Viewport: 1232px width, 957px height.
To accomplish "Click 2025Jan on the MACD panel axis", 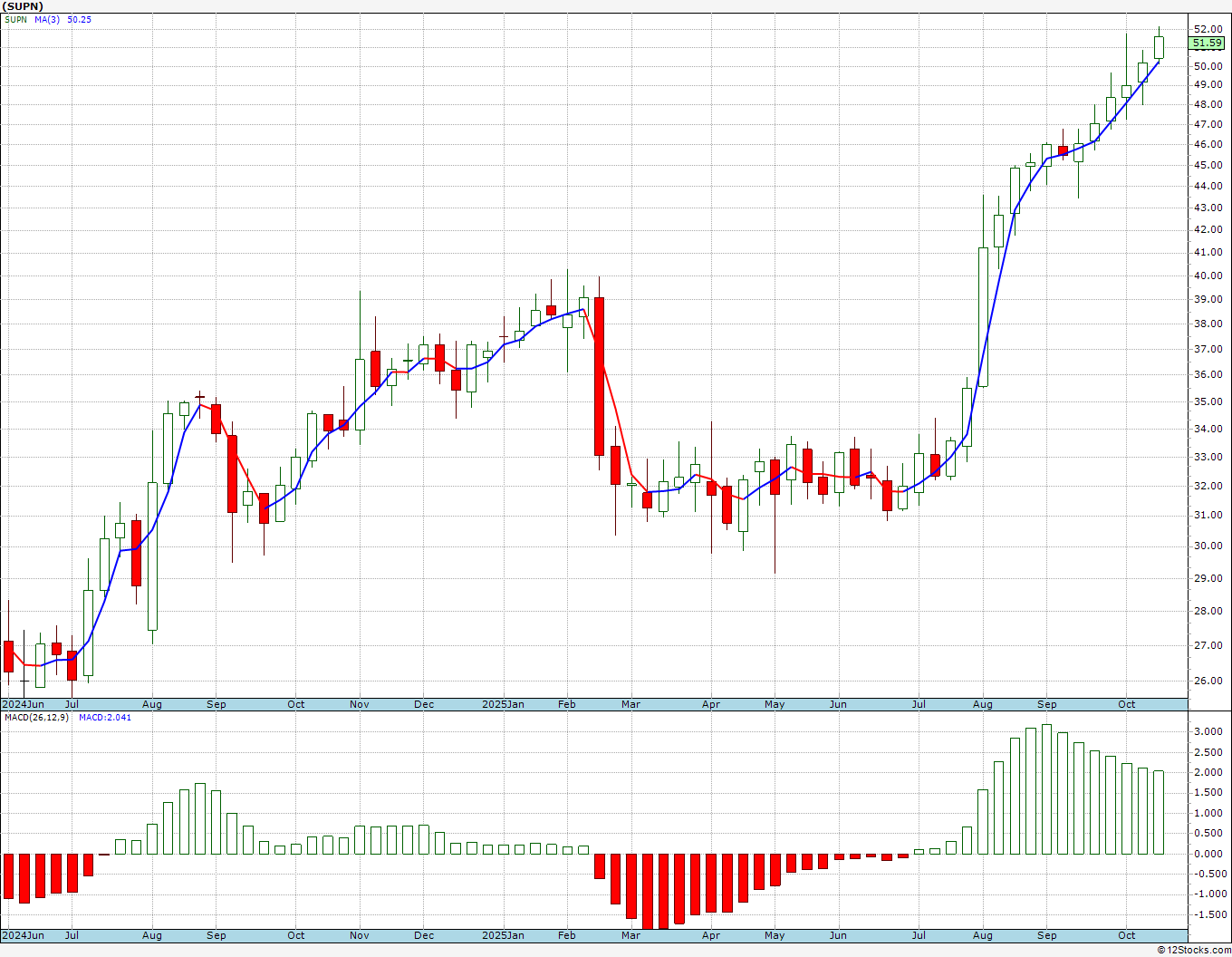I will pos(503,935).
